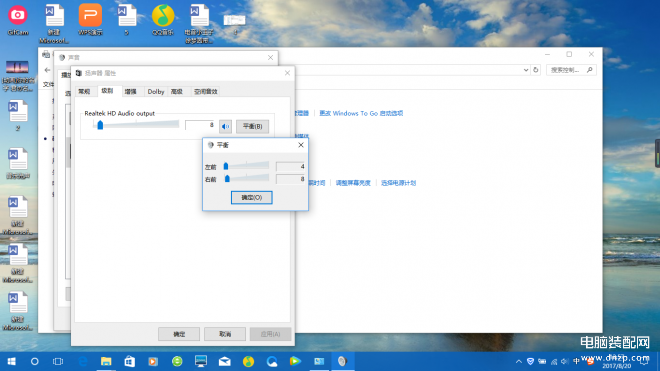660x371 pixels.
Task: Open the WPS演示 desktop icon
Action: (x=90, y=19)
